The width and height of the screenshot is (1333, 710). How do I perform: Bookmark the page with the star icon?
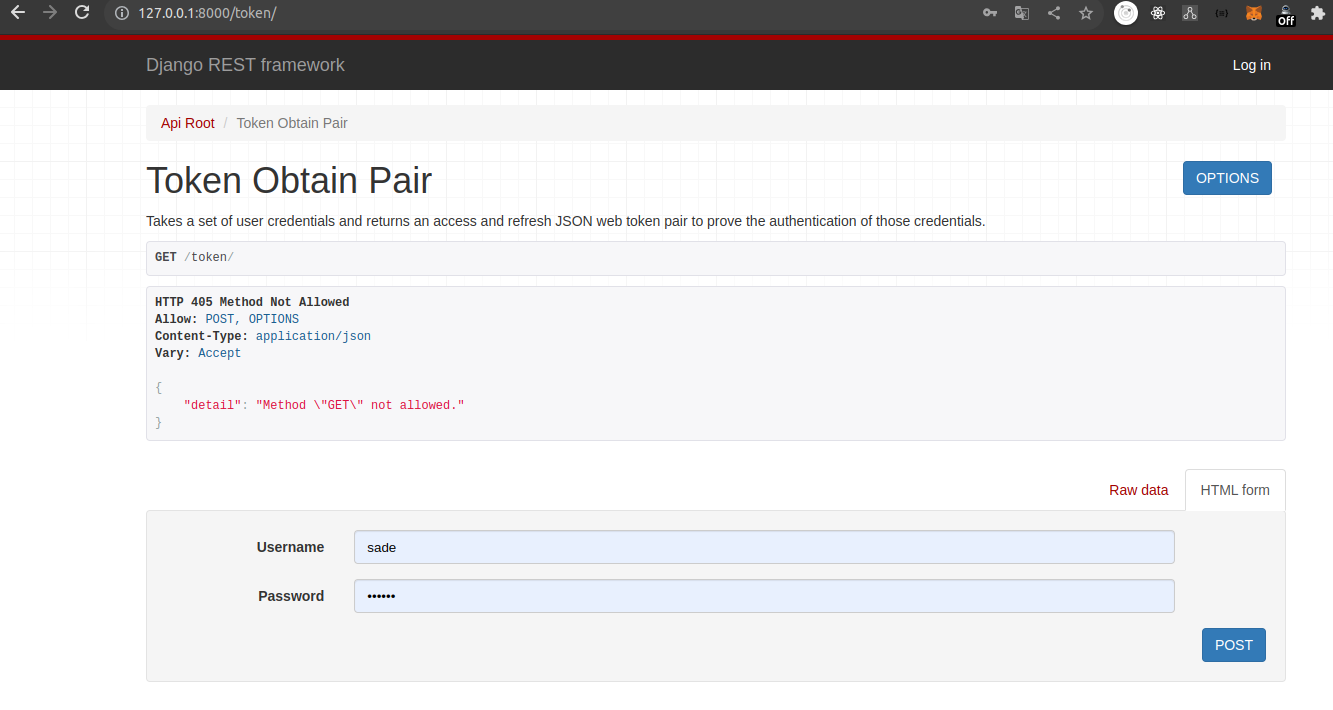(x=1086, y=13)
